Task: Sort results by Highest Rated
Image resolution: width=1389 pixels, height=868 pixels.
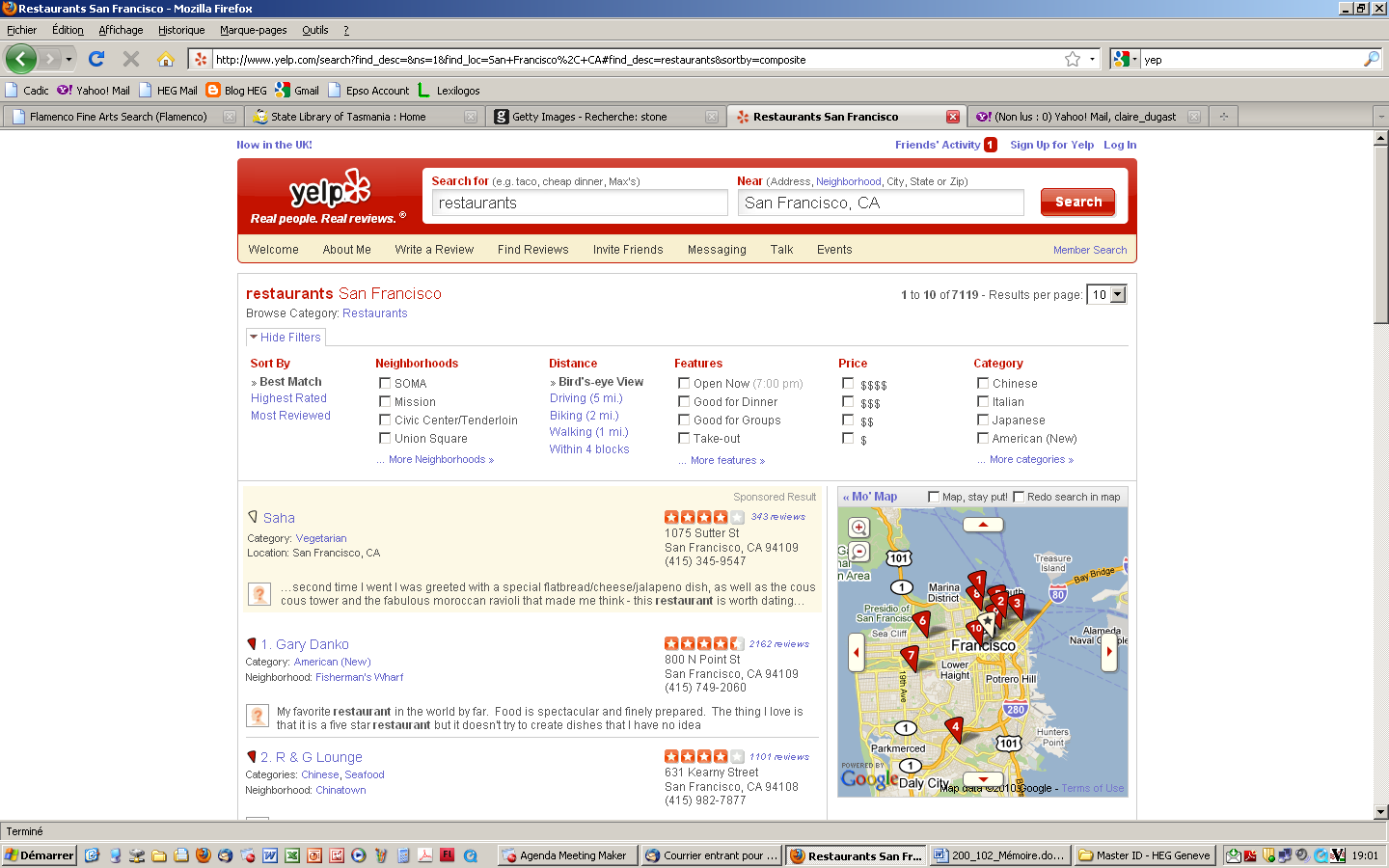Action: coord(288,397)
